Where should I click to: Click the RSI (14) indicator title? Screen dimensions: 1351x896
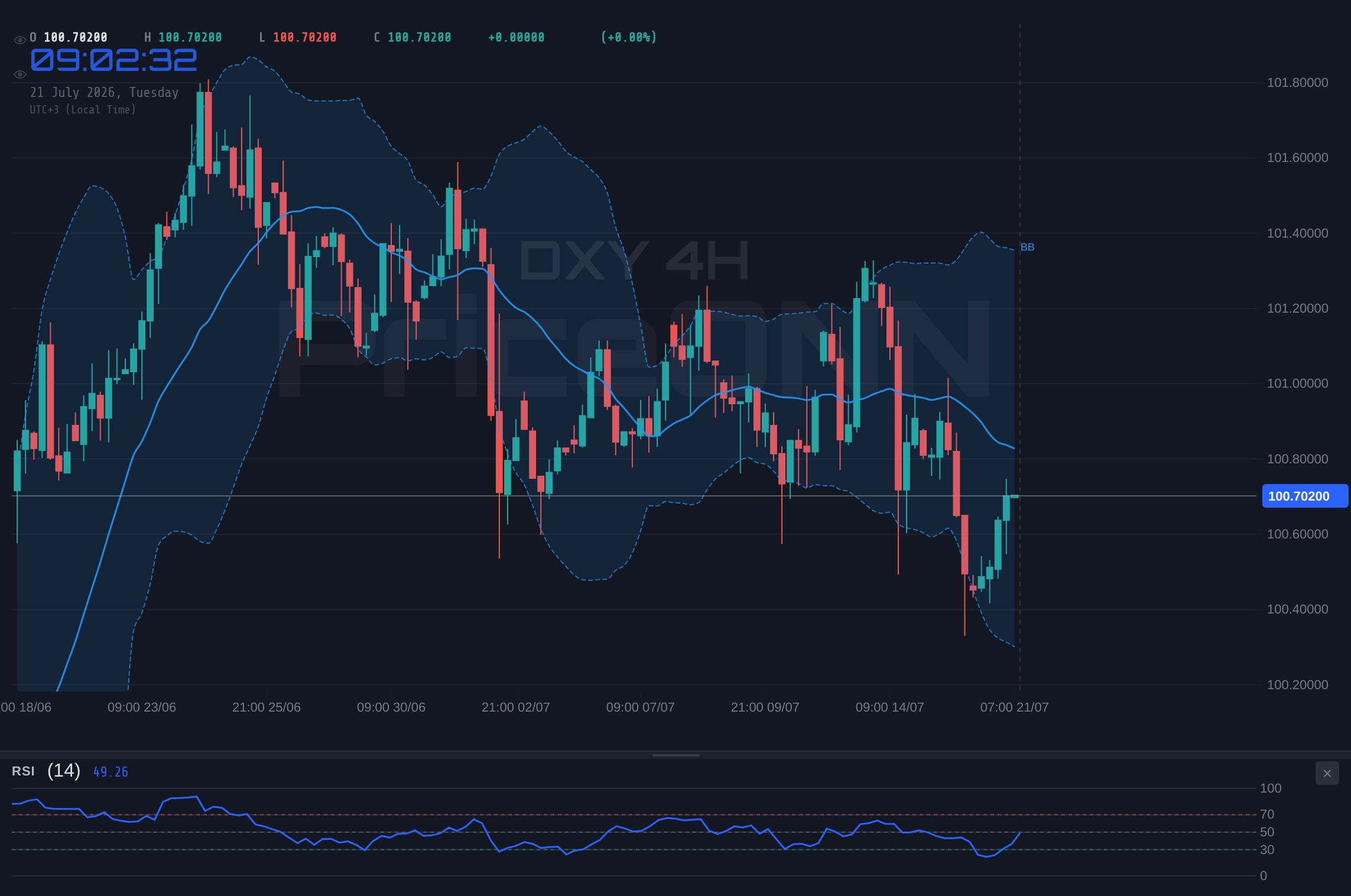point(46,771)
